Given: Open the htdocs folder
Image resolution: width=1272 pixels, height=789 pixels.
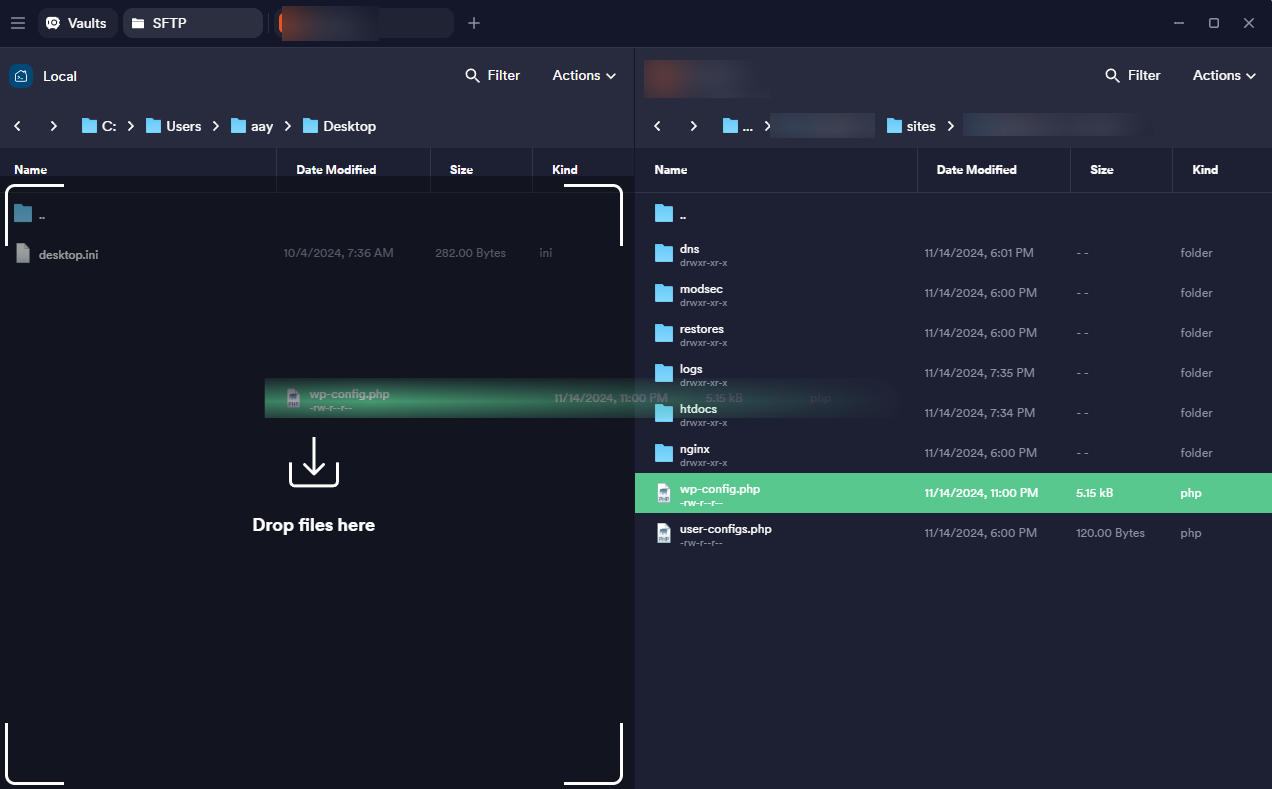Looking at the screenshot, I should click(x=697, y=409).
